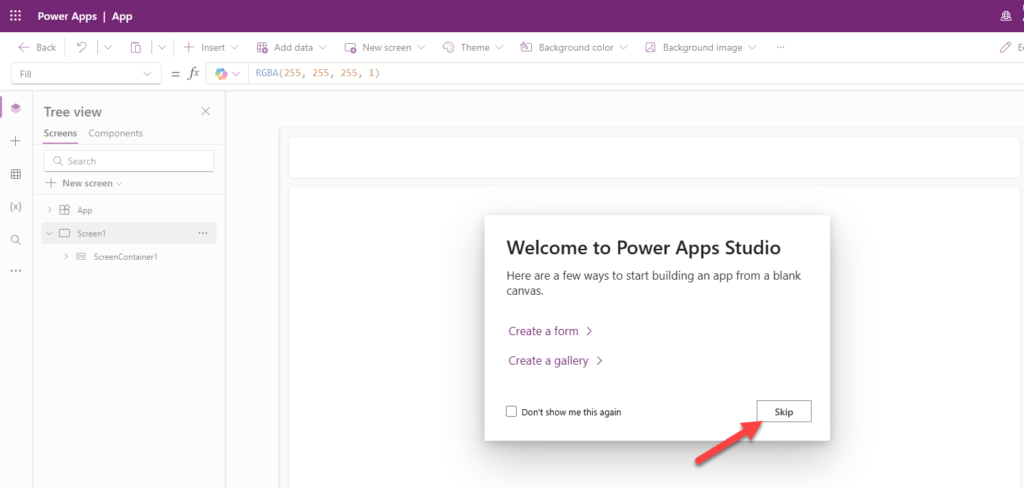Show more toolbar commands ellipsis
Image resolution: width=1024 pixels, height=488 pixels.
[x=780, y=48]
